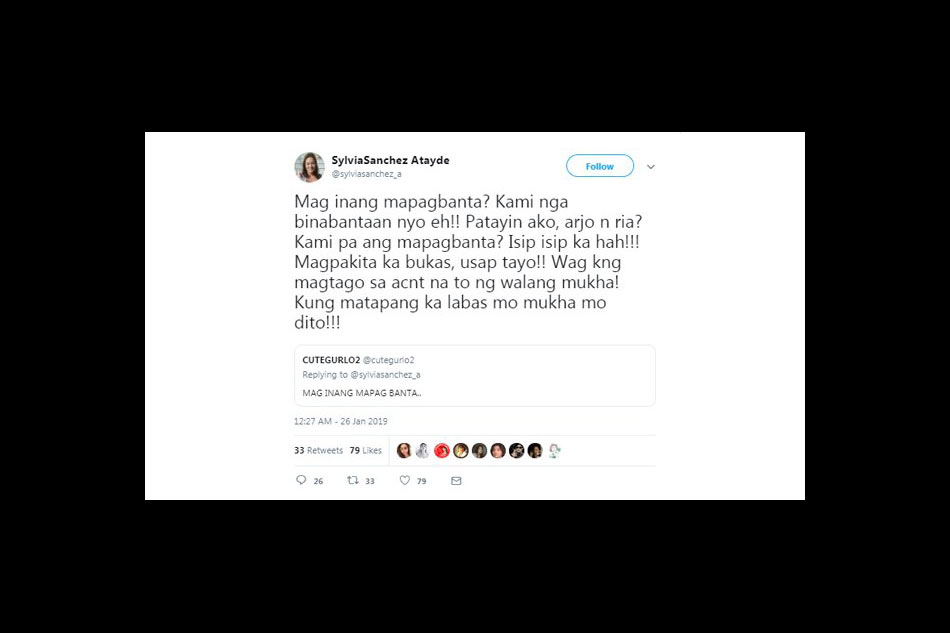
Task: Click the like count 79 beside heart
Action: click(422, 481)
